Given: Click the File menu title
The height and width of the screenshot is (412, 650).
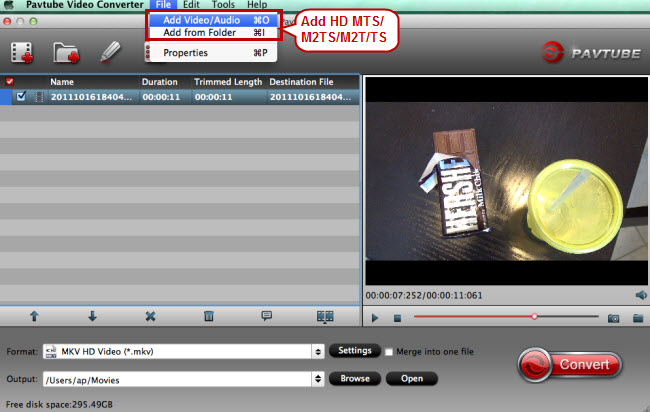Looking at the screenshot, I should [163, 5].
